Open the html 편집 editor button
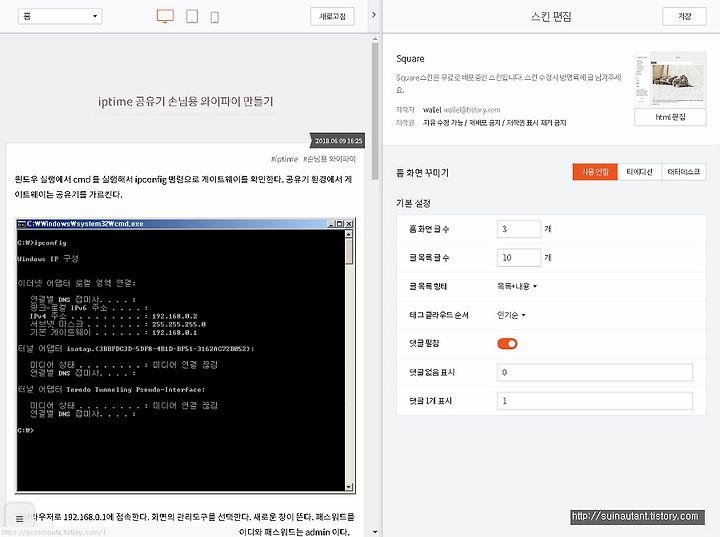Viewport: 720px width, 537px height. tap(670, 117)
